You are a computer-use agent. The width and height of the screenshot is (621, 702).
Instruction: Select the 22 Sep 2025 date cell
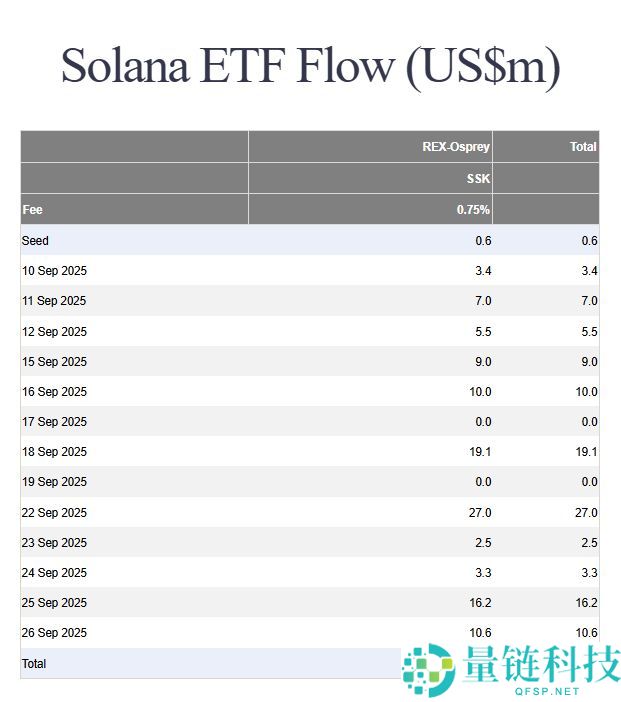tap(54, 513)
